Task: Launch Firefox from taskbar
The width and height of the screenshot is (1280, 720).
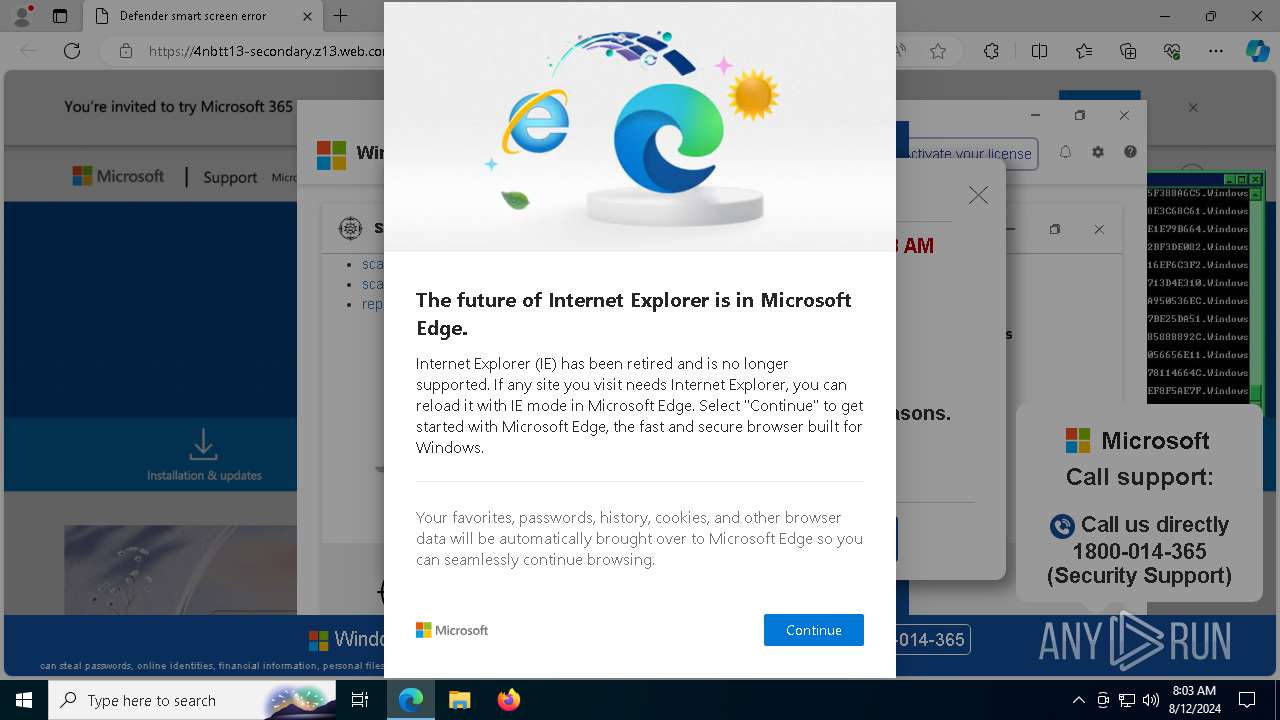Action: pos(508,700)
